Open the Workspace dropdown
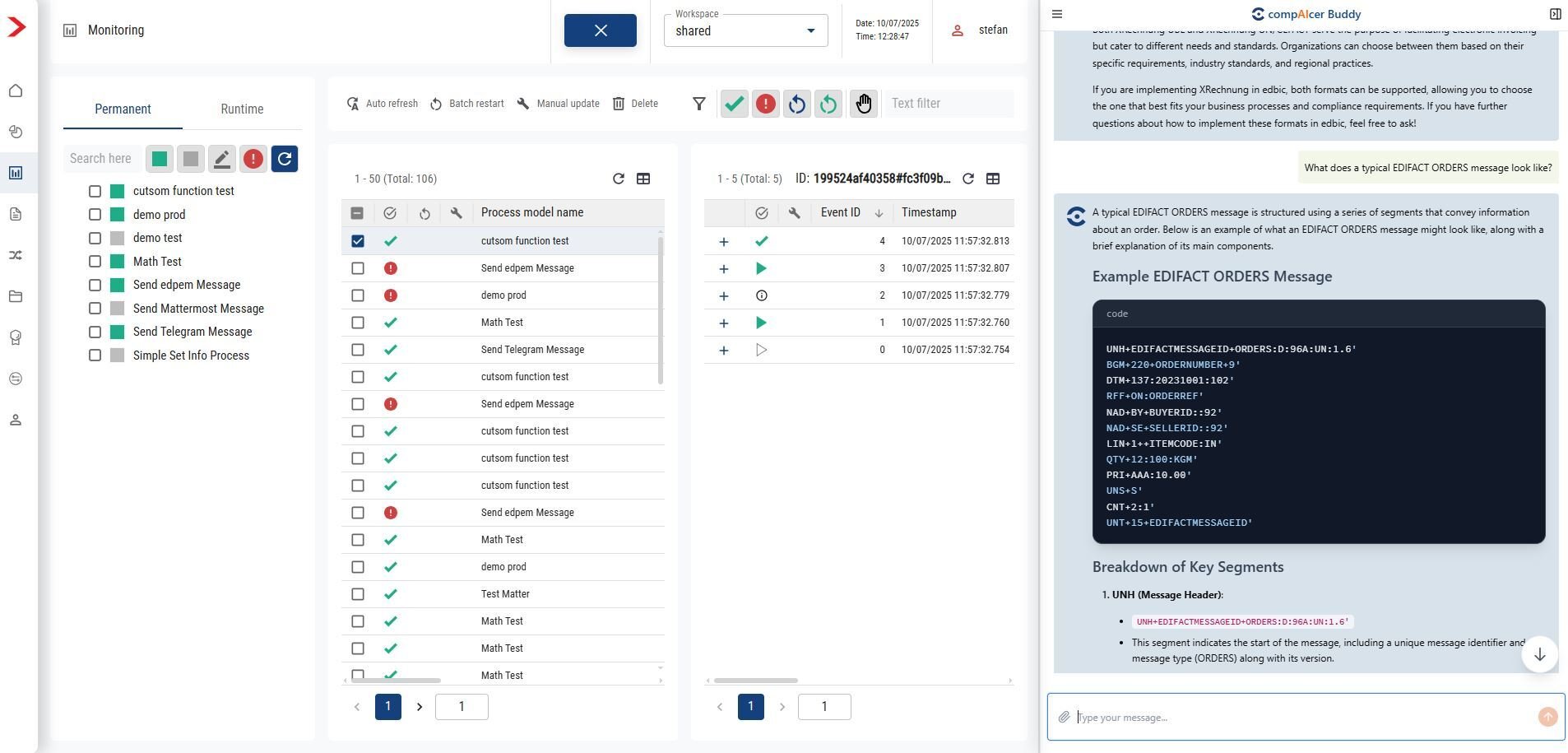 (745, 30)
